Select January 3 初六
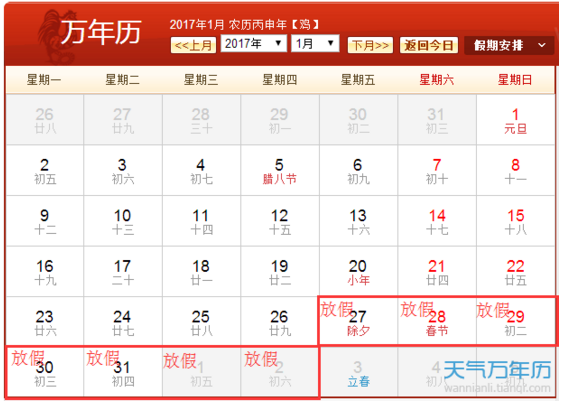 click(123, 171)
